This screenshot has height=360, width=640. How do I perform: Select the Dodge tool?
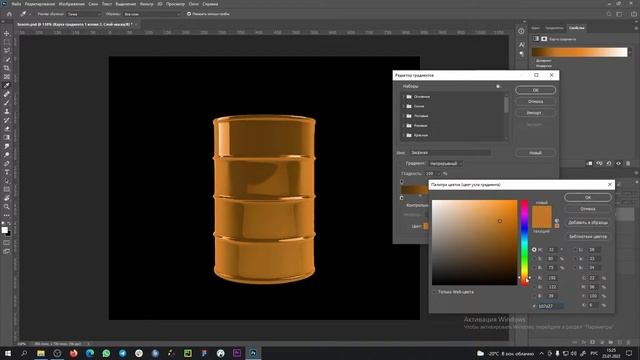tap(7, 155)
